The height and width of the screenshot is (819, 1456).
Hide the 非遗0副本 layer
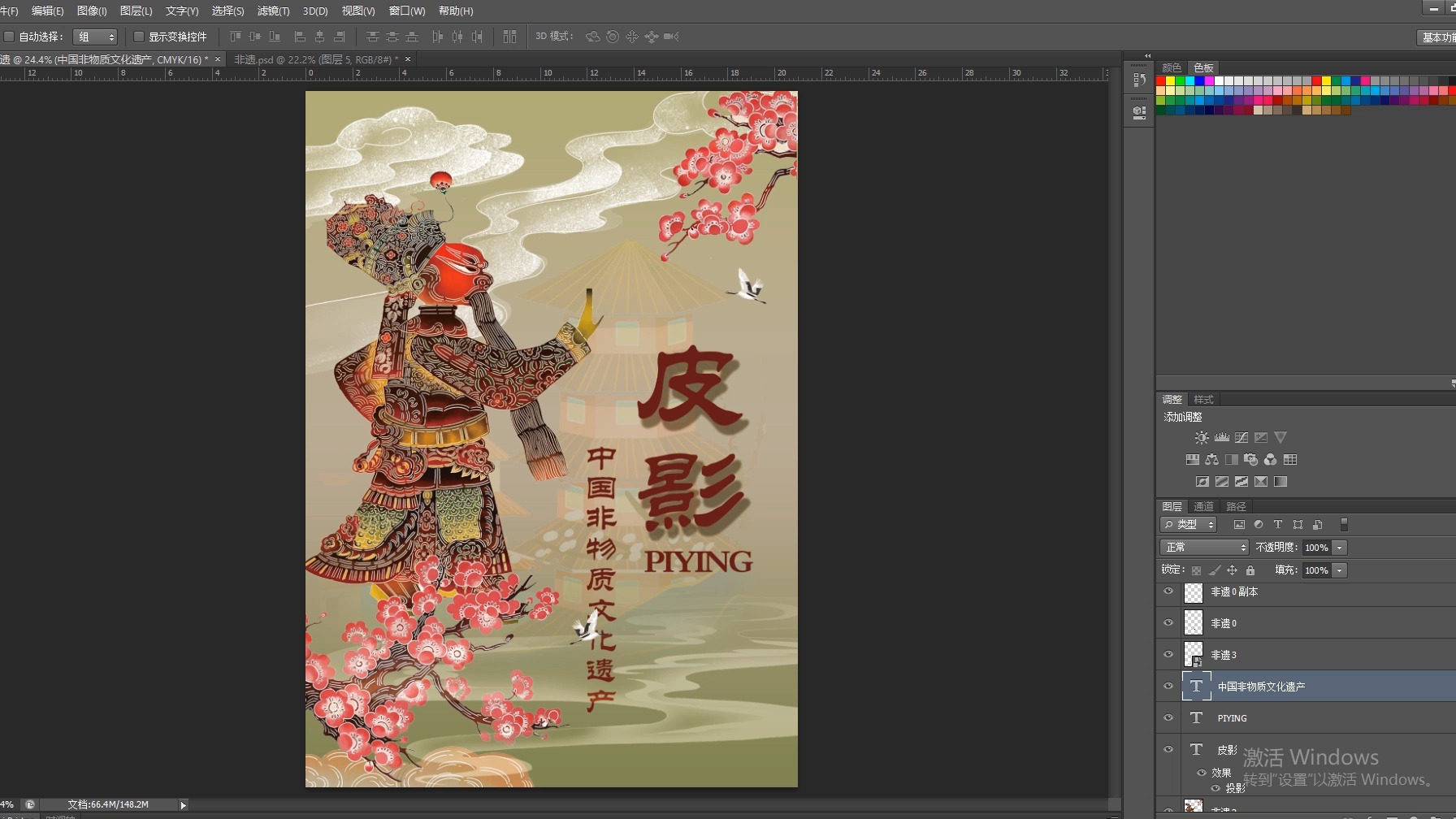pyautogui.click(x=1168, y=591)
